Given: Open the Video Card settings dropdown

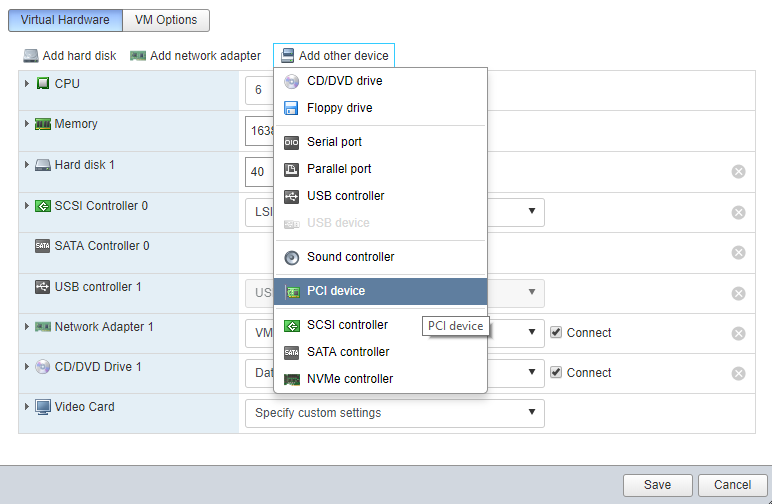Looking at the screenshot, I should click(394, 413).
